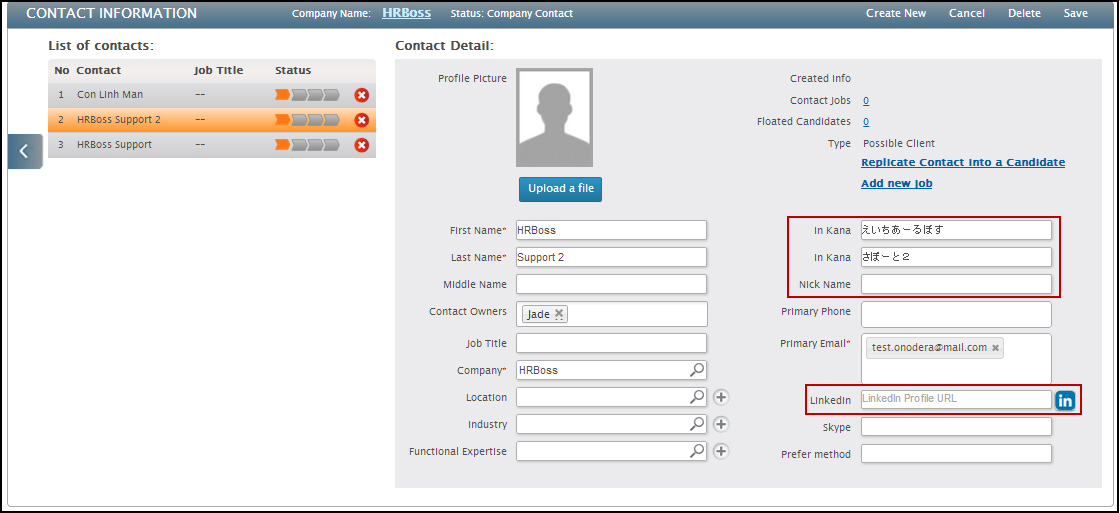
Task: Click the Nick Name input field
Action: (x=956, y=284)
